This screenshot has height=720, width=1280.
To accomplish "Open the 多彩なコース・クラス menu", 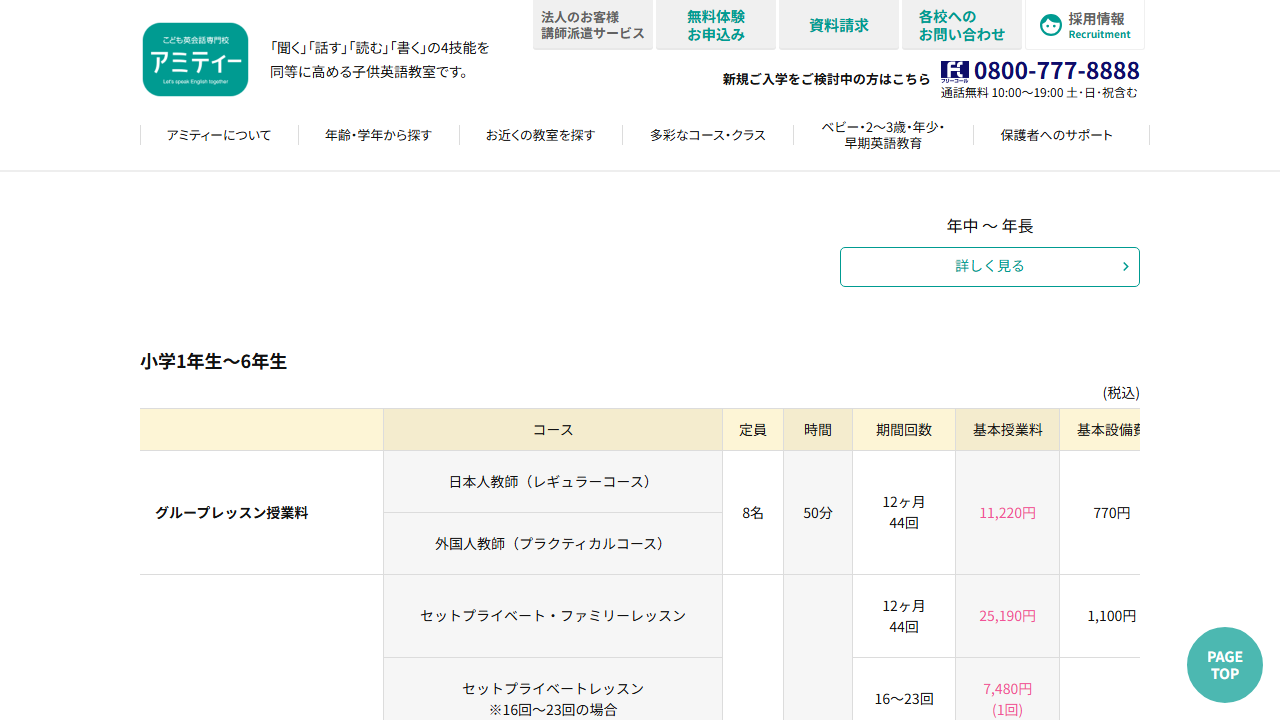I will 708,135.
